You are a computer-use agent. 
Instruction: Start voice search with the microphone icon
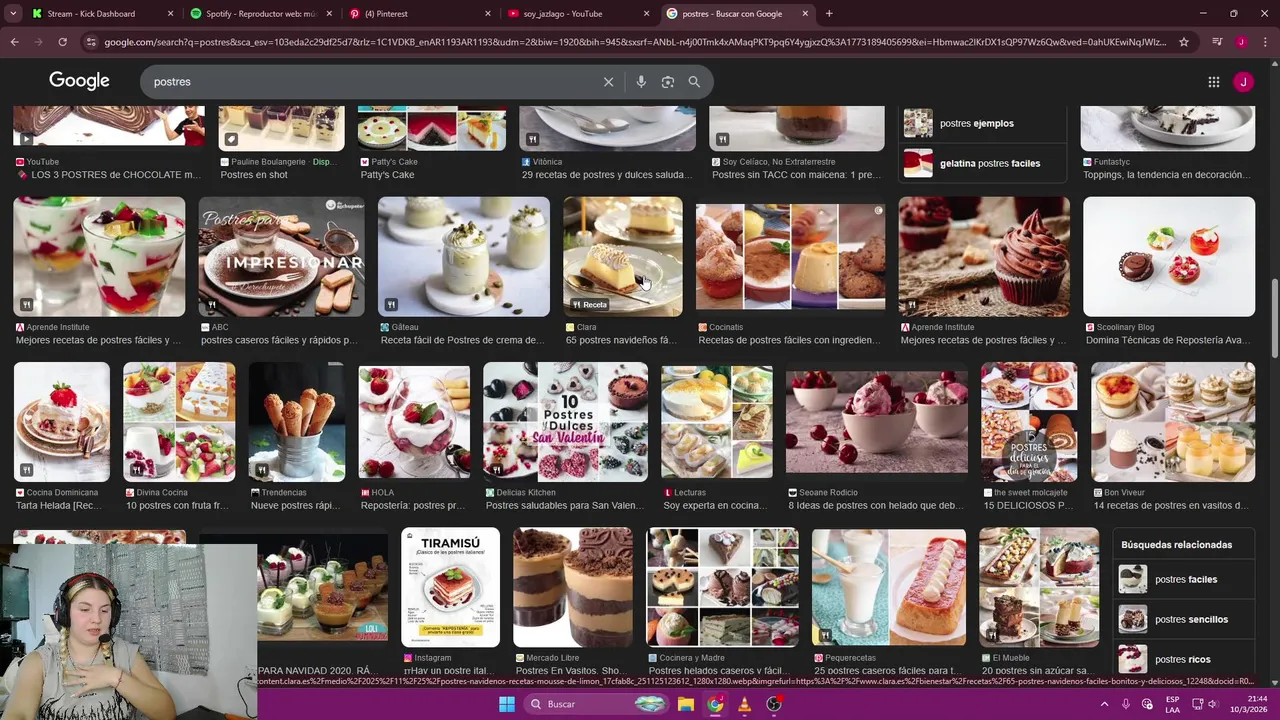click(x=641, y=82)
